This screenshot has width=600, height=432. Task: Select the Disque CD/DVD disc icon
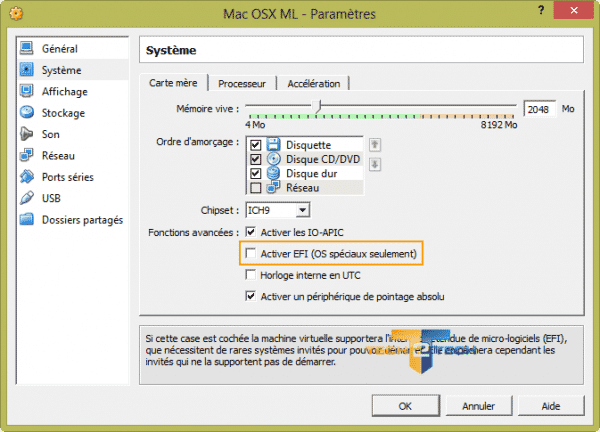point(273,159)
